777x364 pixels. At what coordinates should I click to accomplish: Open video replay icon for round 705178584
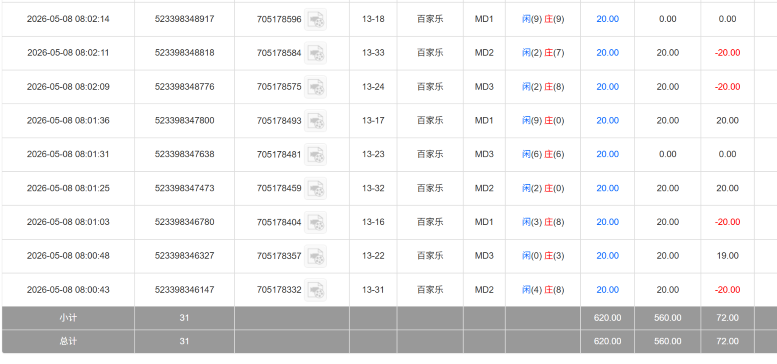pos(315,53)
